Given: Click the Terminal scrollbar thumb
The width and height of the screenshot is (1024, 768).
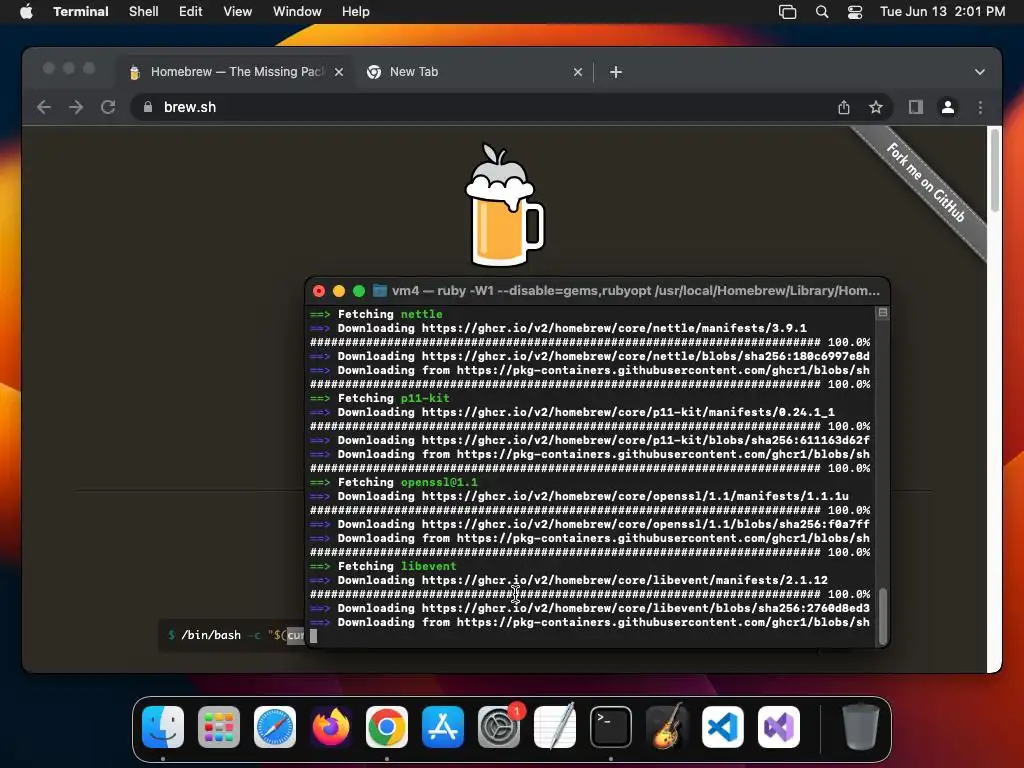Looking at the screenshot, I should (883, 616).
